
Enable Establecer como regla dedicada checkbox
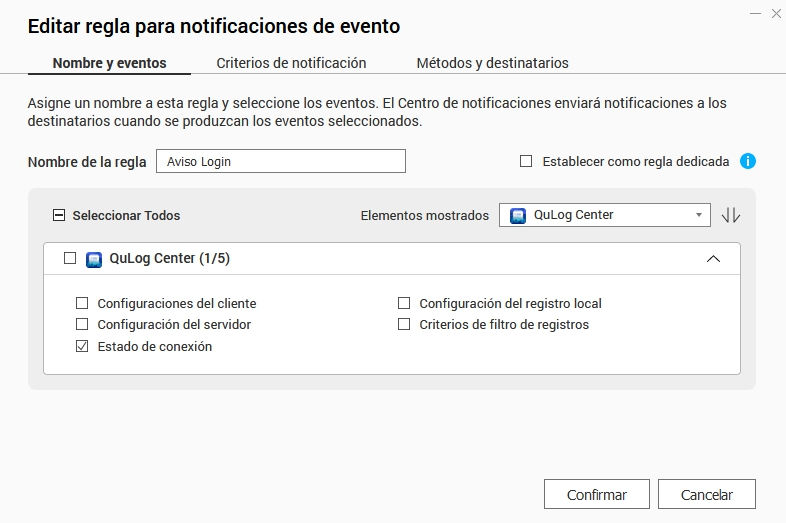pos(526,161)
